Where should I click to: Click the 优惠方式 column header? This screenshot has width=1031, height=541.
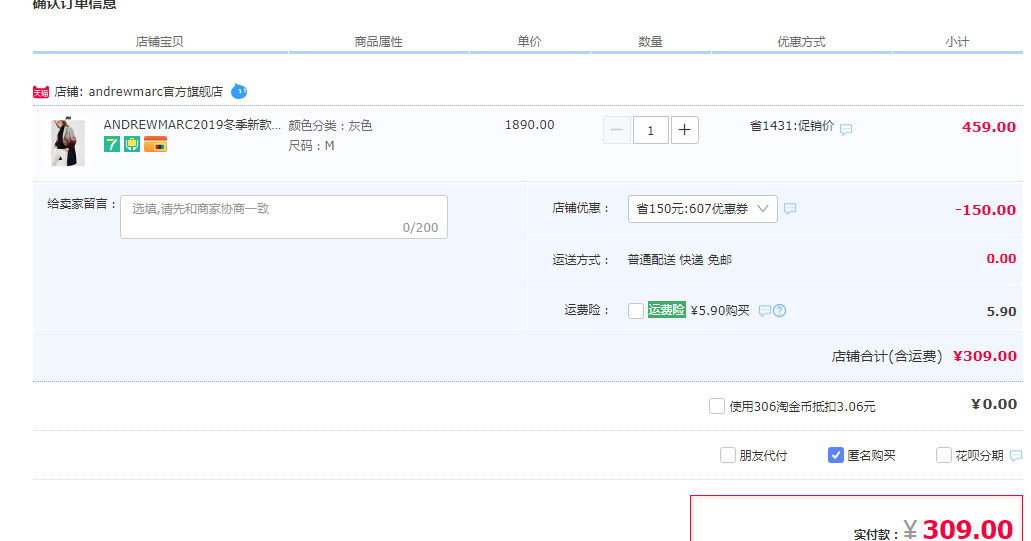(x=802, y=41)
